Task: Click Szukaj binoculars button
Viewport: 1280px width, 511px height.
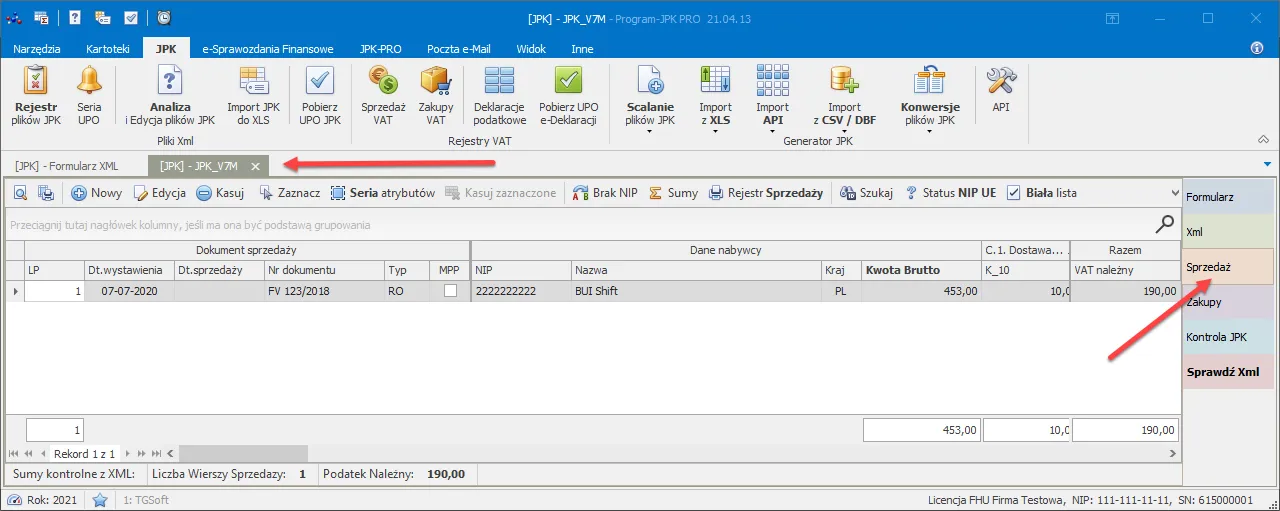Action: pyautogui.click(x=866, y=193)
